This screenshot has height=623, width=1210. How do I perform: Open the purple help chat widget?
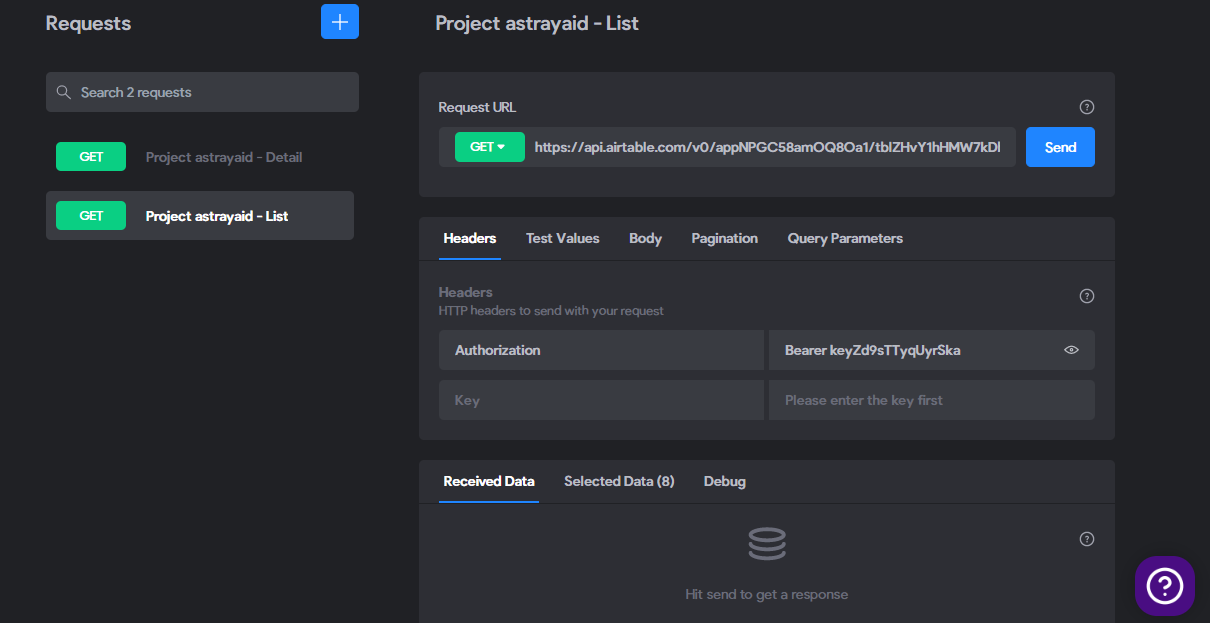[x=1165, y=585]
